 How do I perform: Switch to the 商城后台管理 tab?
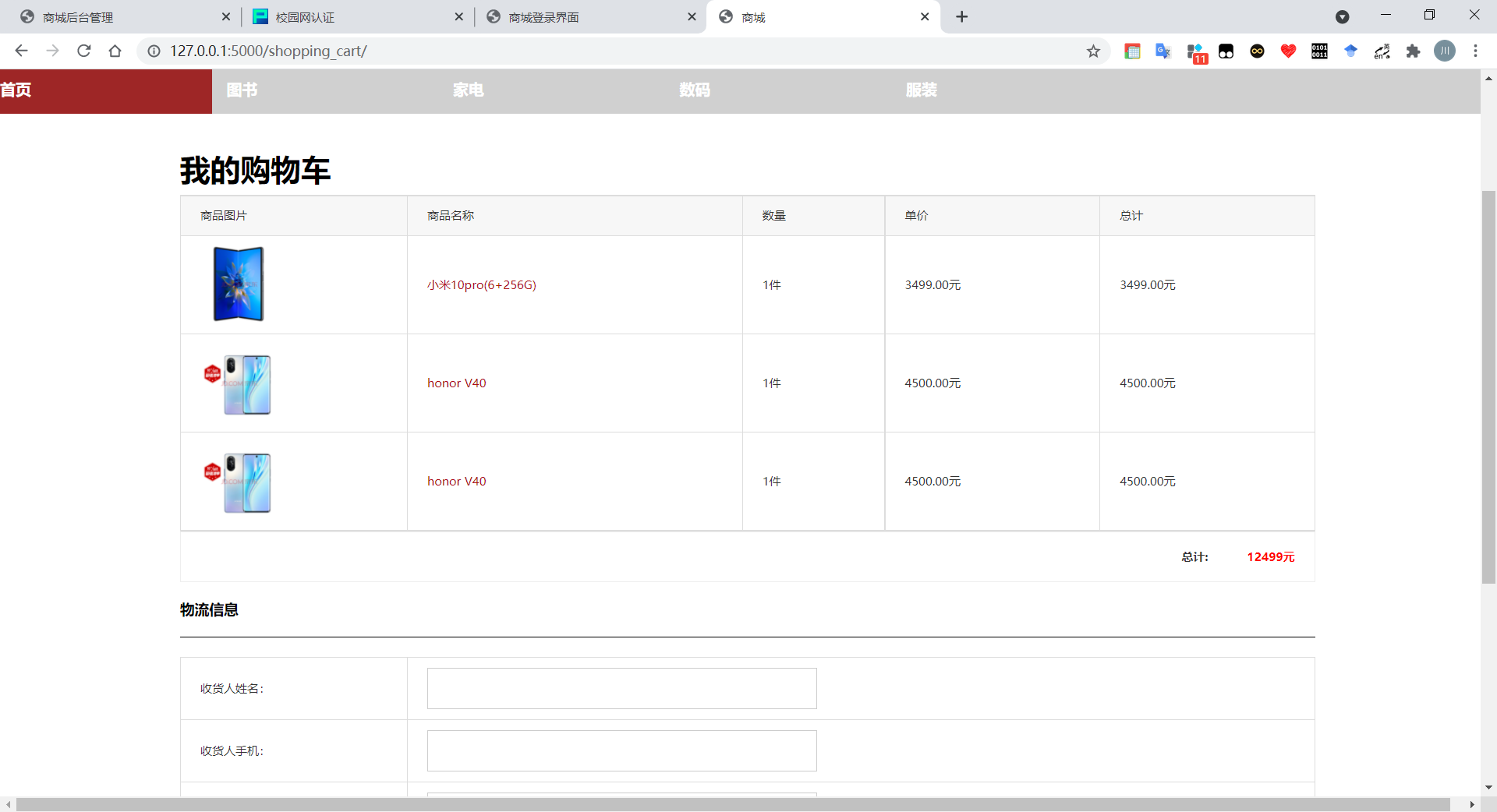pyautogui.click(x=78, y=16)
